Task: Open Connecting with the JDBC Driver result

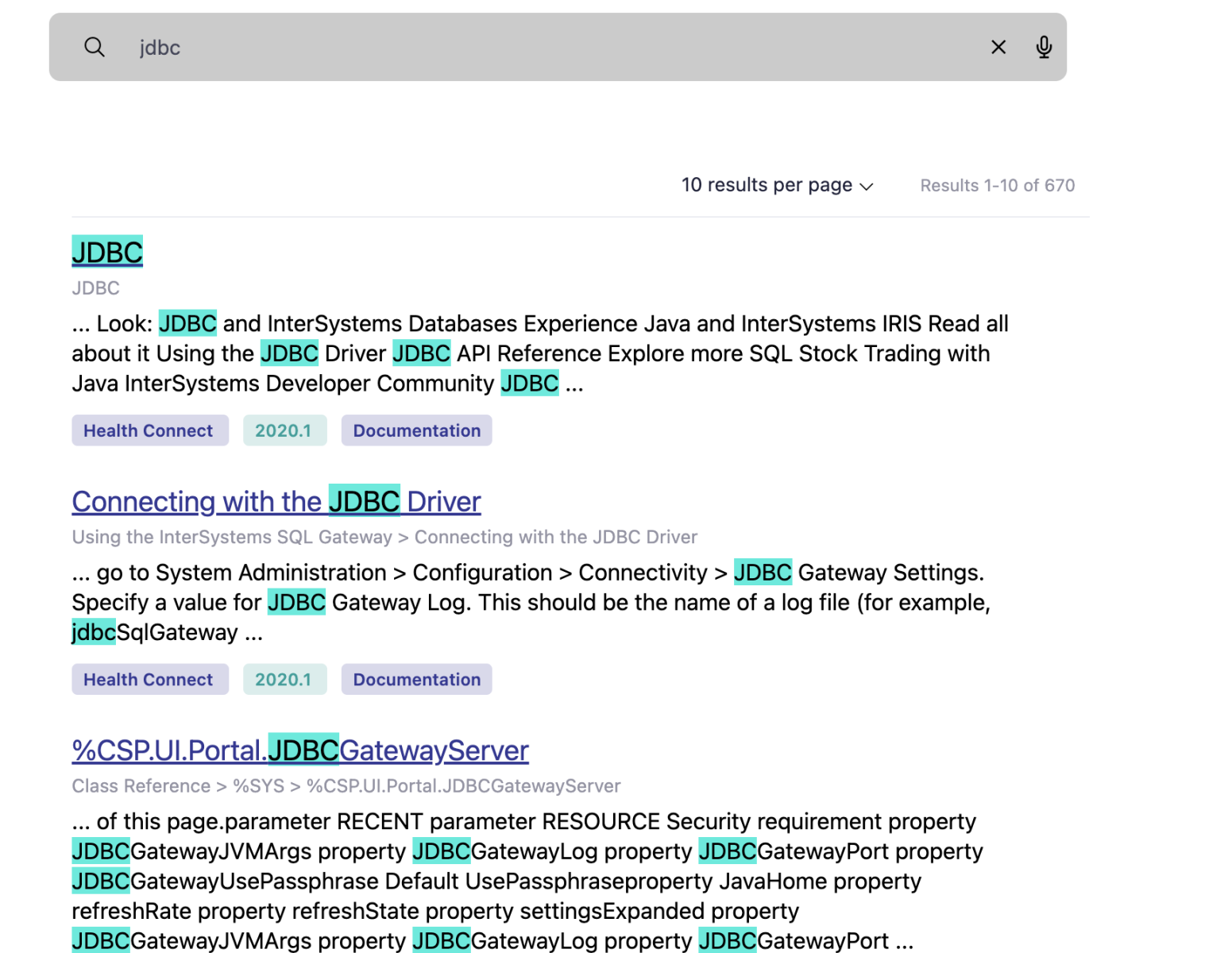Action: 276,502
